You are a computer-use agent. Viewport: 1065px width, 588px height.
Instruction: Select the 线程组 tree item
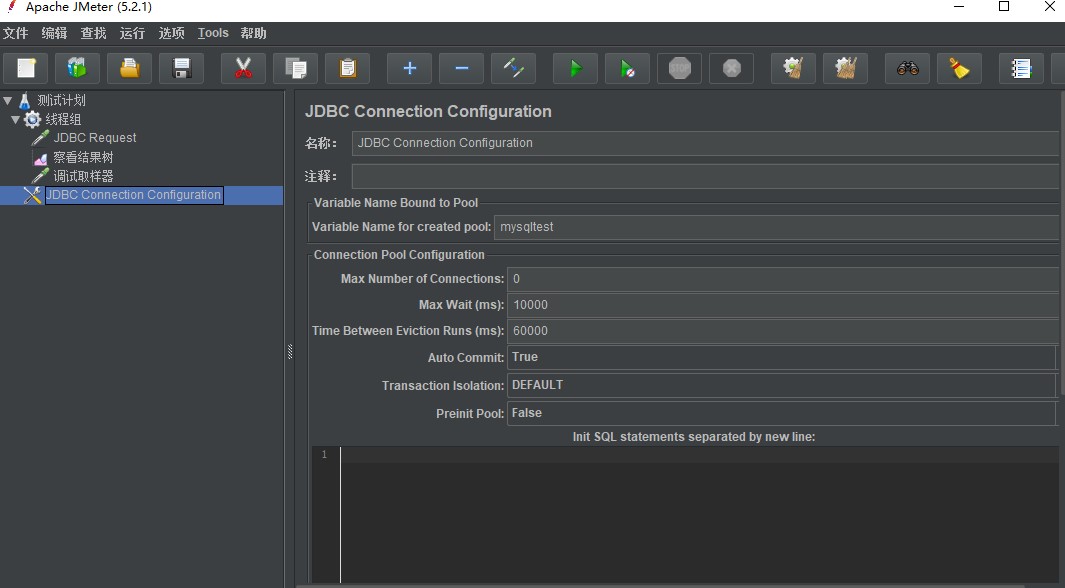(x=63, y=120)
